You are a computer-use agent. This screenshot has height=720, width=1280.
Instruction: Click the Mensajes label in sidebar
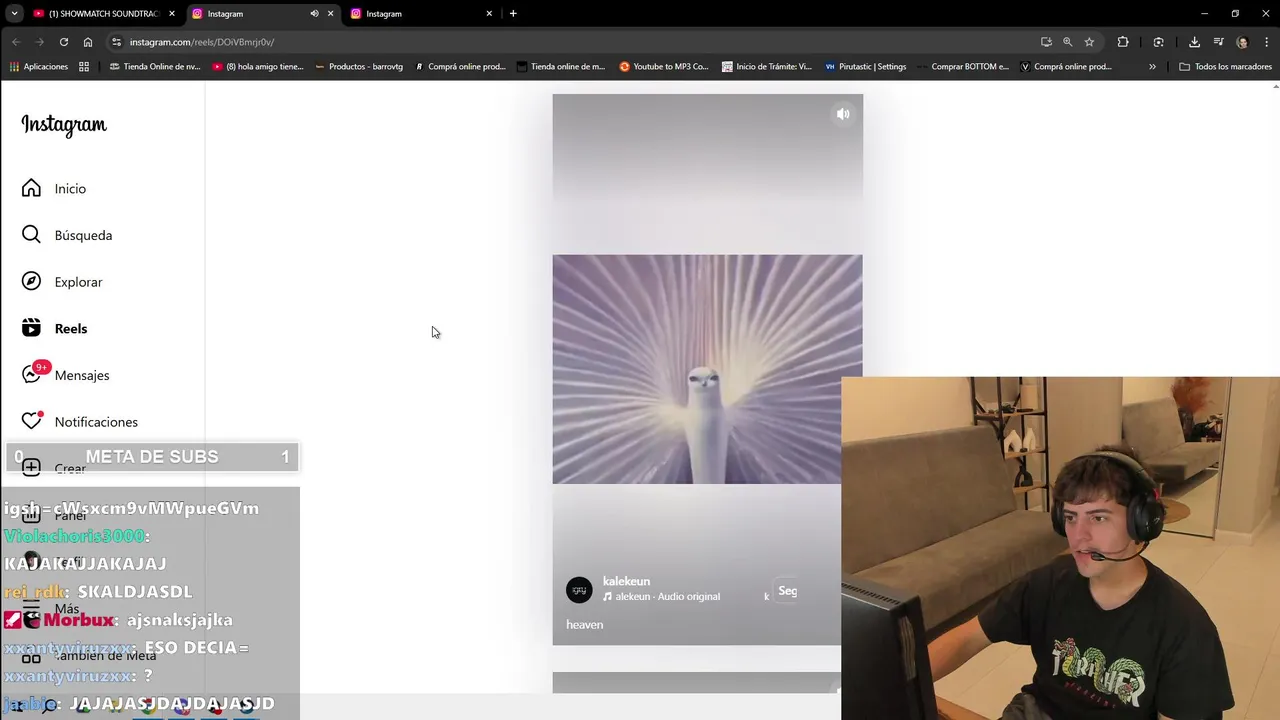pos(82,375)
